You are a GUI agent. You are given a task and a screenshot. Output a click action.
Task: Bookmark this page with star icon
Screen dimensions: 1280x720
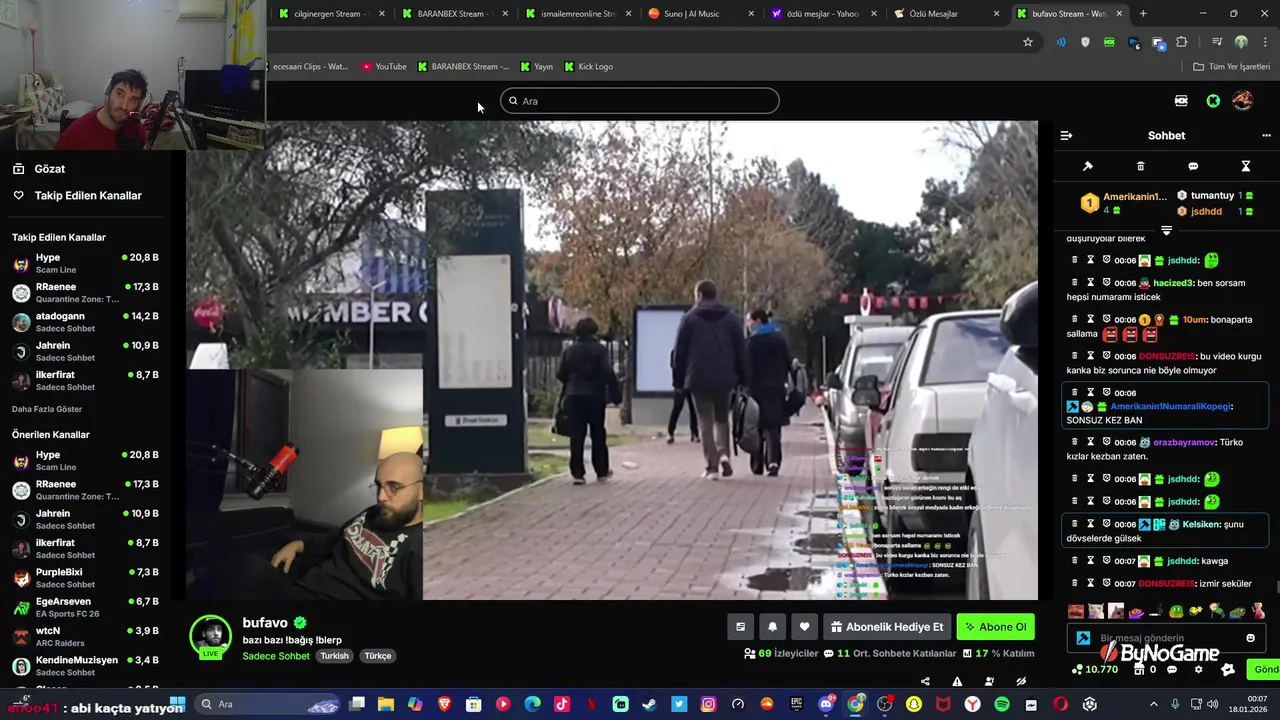pyautogui.click(x=1027, y=42)
